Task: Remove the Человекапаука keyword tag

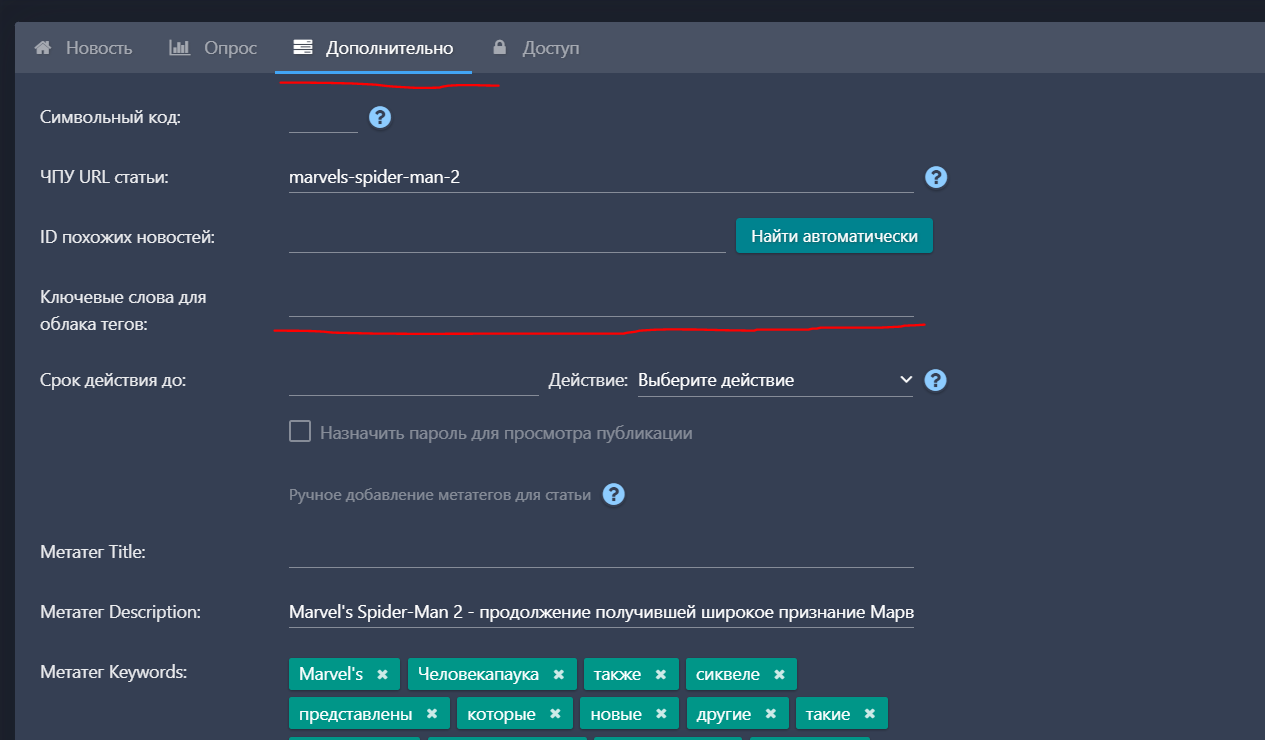Action: point(558,674)
